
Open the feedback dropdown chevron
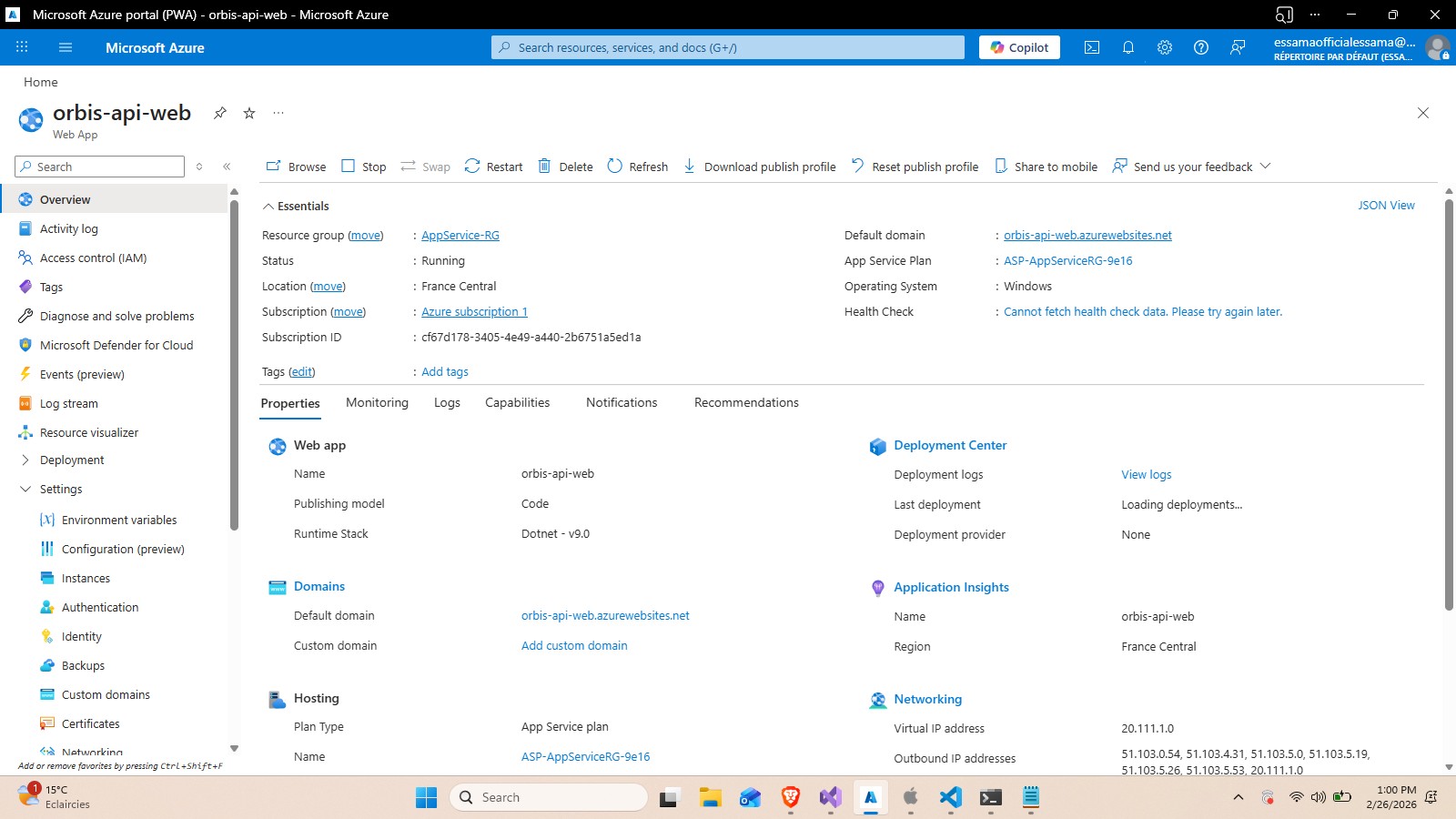pyautogui.click(x=1265, y=167)
